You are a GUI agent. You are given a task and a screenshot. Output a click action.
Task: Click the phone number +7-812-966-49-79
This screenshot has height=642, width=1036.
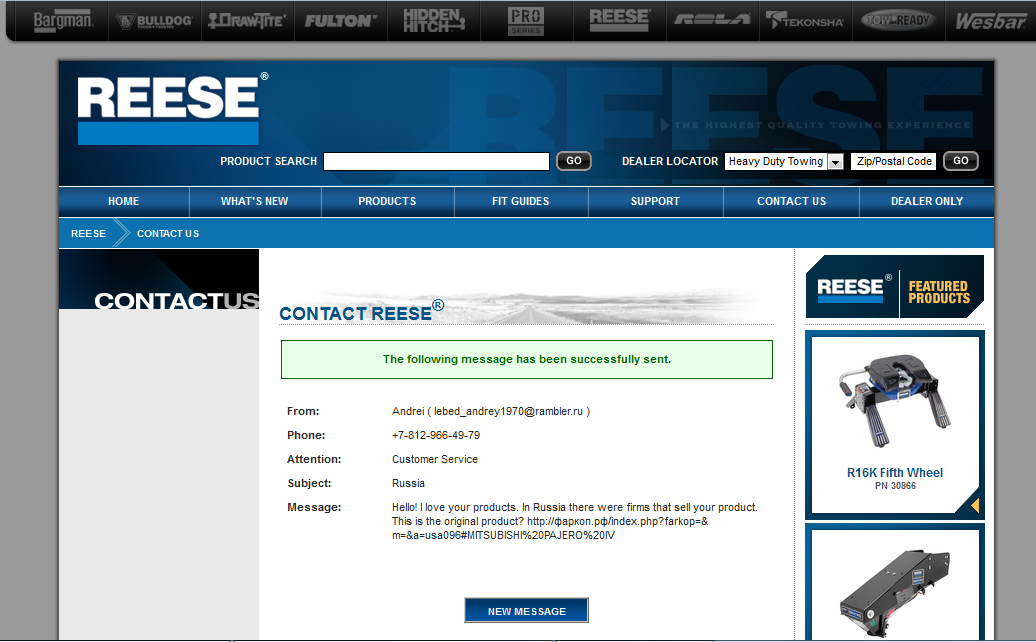click(436, 435)
